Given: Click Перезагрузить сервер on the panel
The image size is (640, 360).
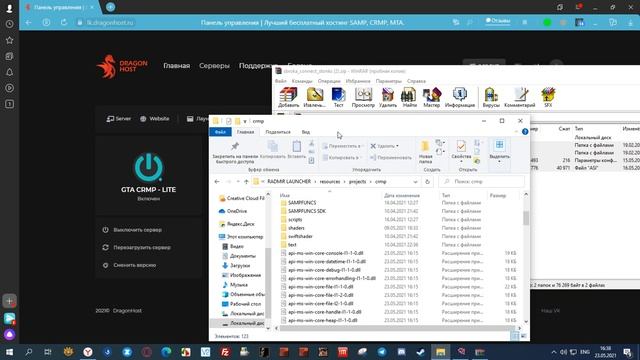Looking at the screenshot, I should [x=137, y=247].
